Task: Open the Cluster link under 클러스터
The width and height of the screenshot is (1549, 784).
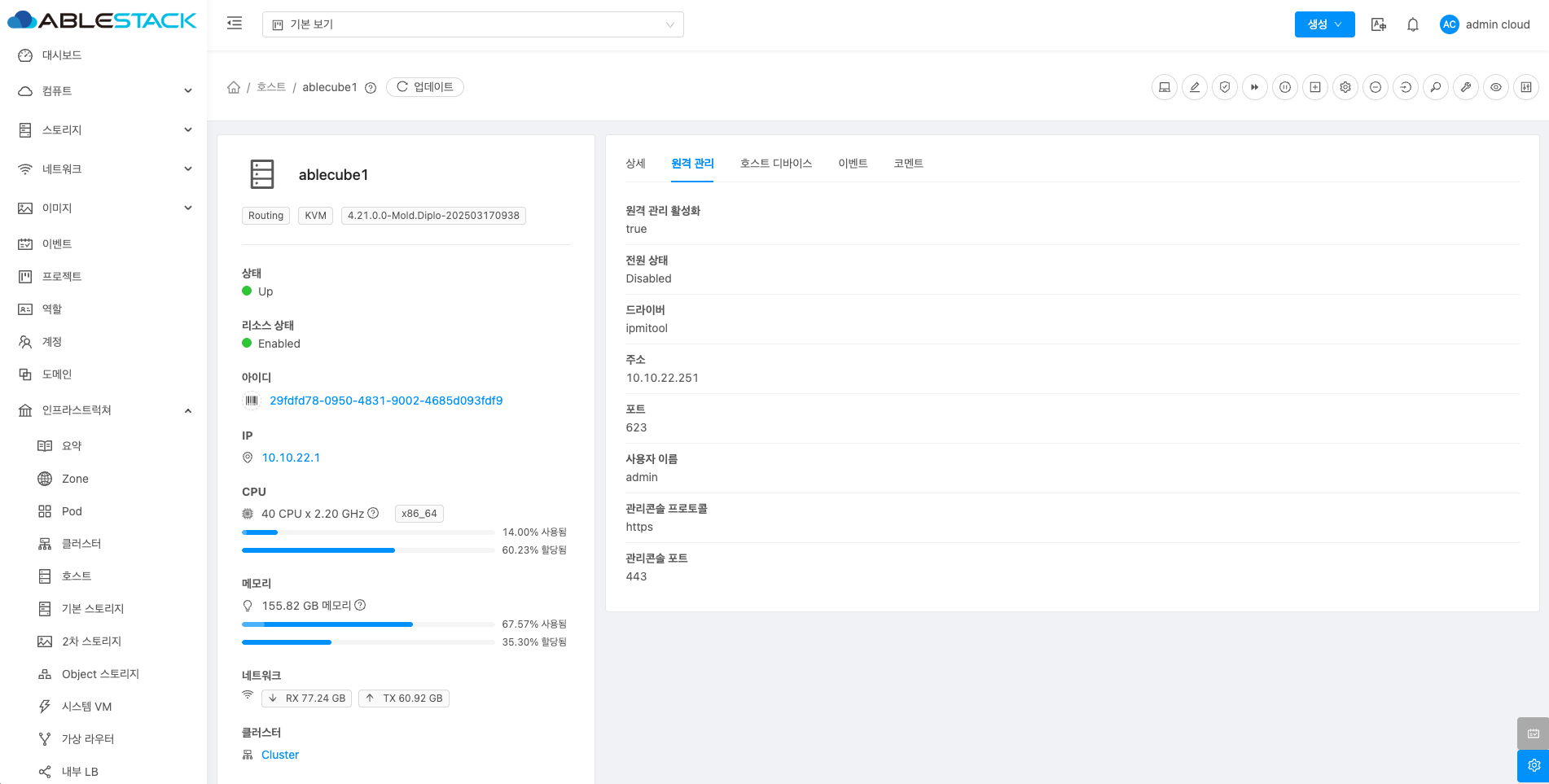Action: click(280, 755)
